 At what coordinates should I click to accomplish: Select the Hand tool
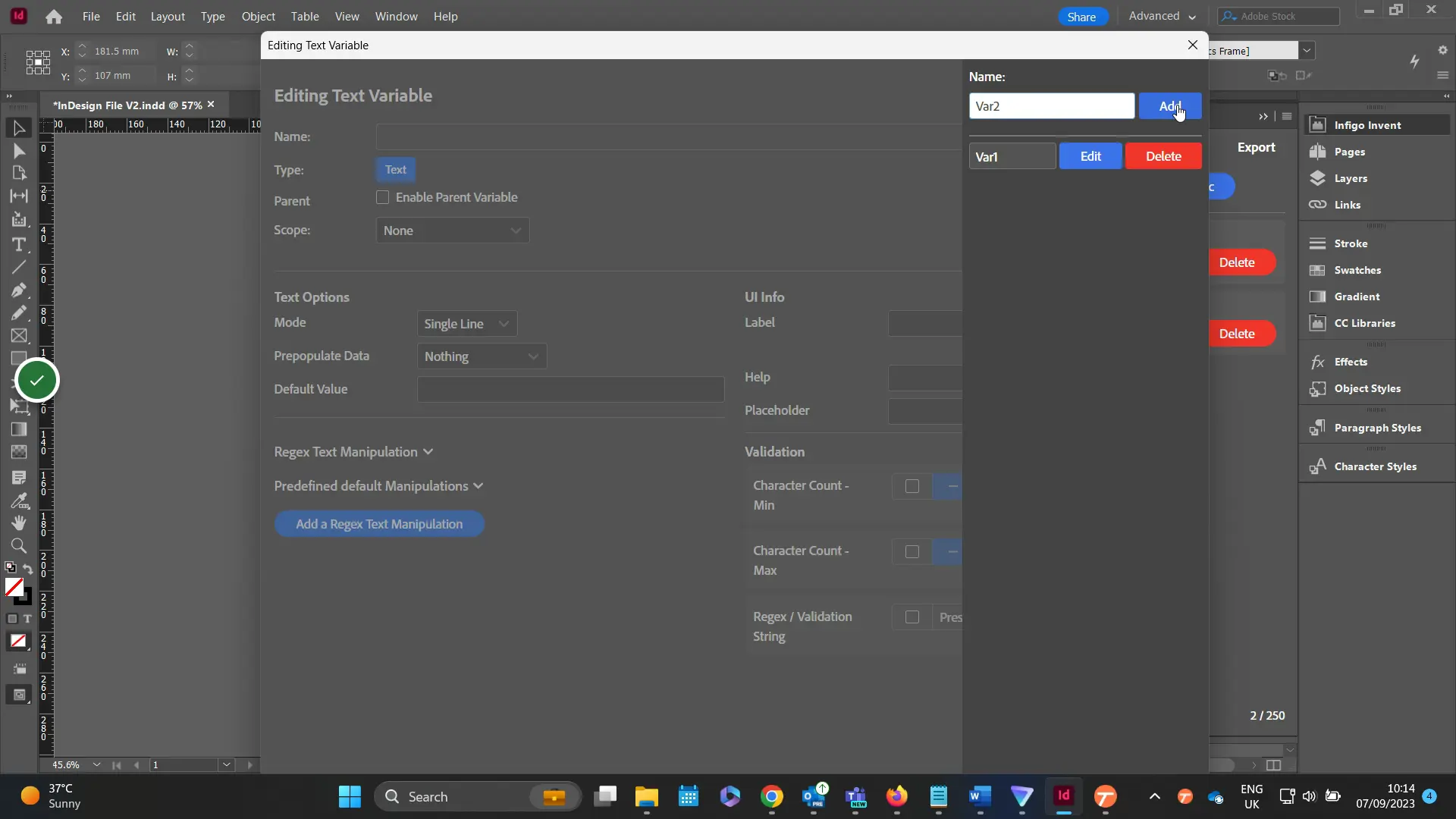point(19,523)
